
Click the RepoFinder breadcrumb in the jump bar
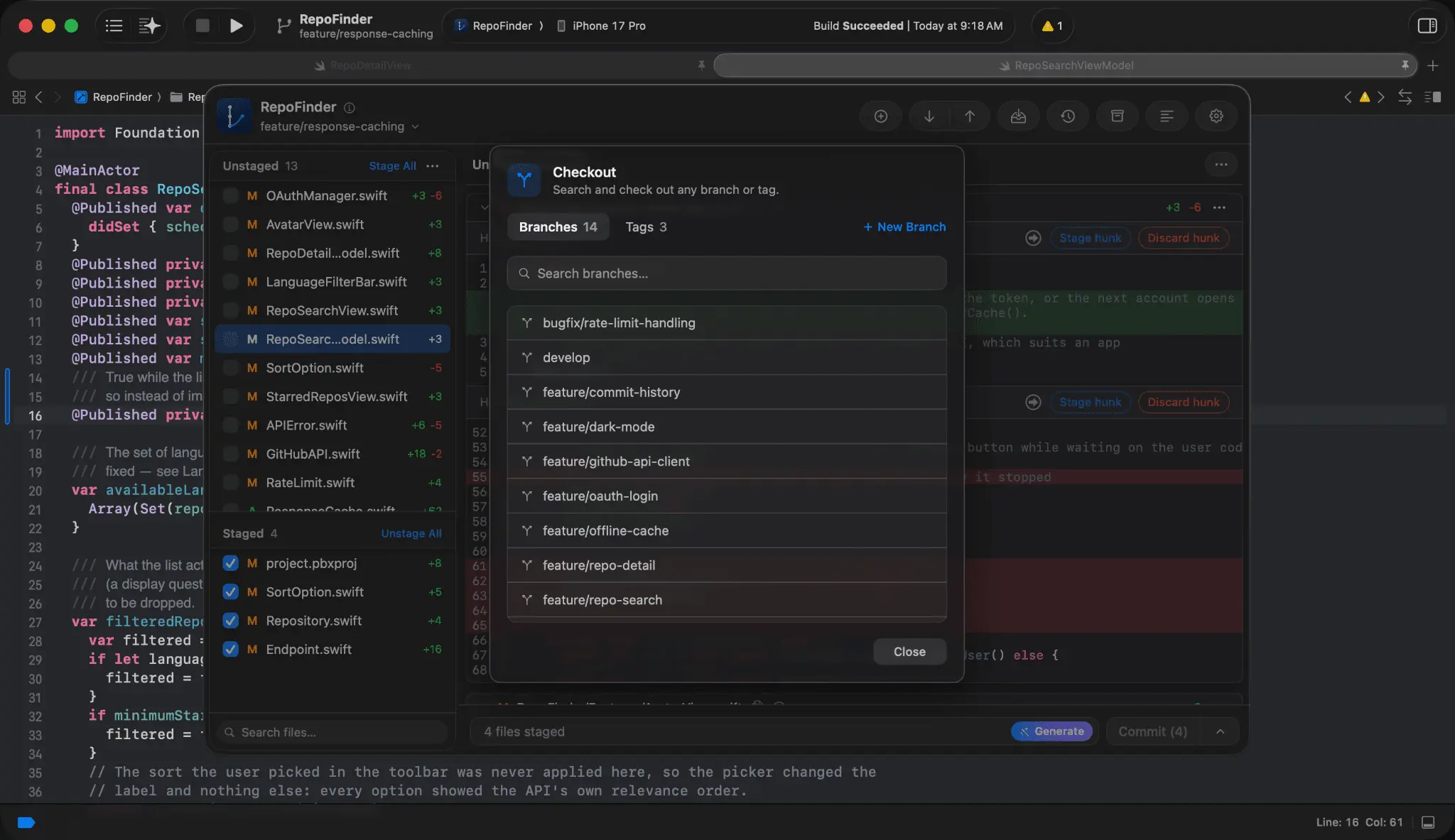tap(114, 97)
